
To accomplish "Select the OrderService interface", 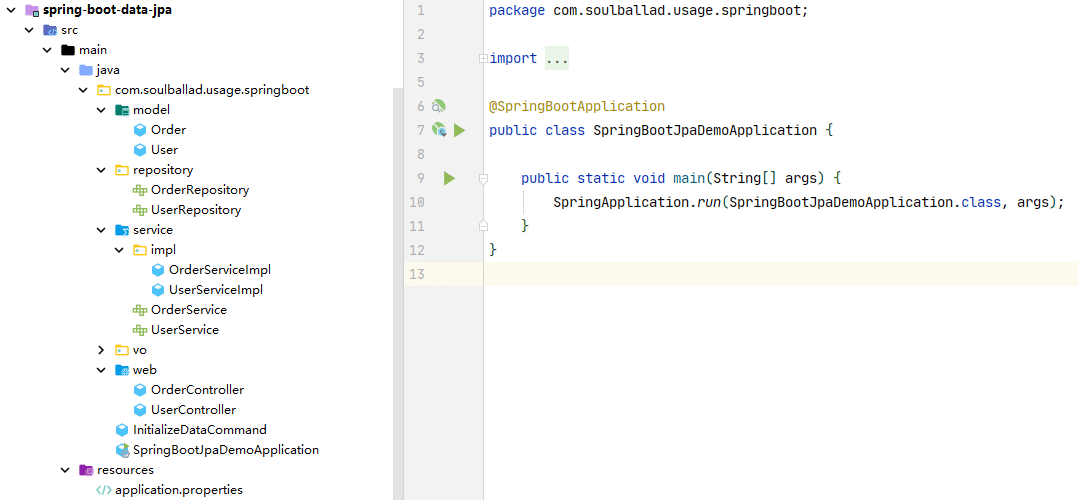I will (x=188, y=310).
